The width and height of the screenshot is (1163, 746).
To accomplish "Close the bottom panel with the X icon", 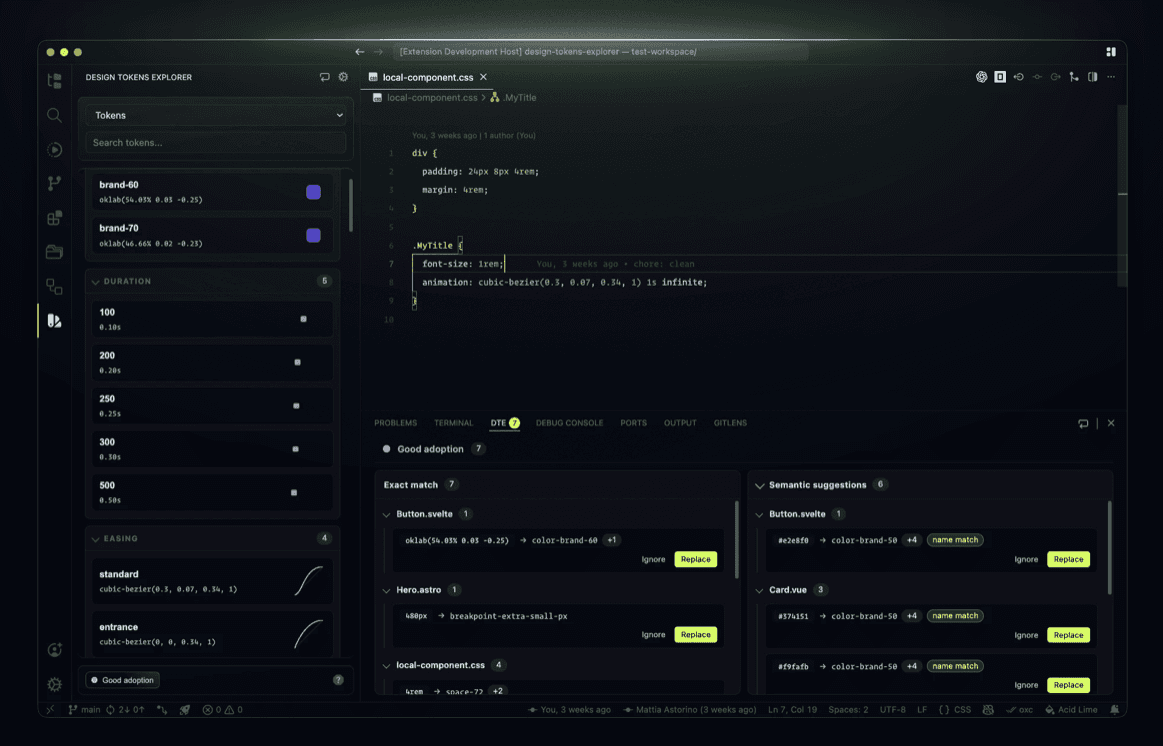I will tap(1111, 423).
